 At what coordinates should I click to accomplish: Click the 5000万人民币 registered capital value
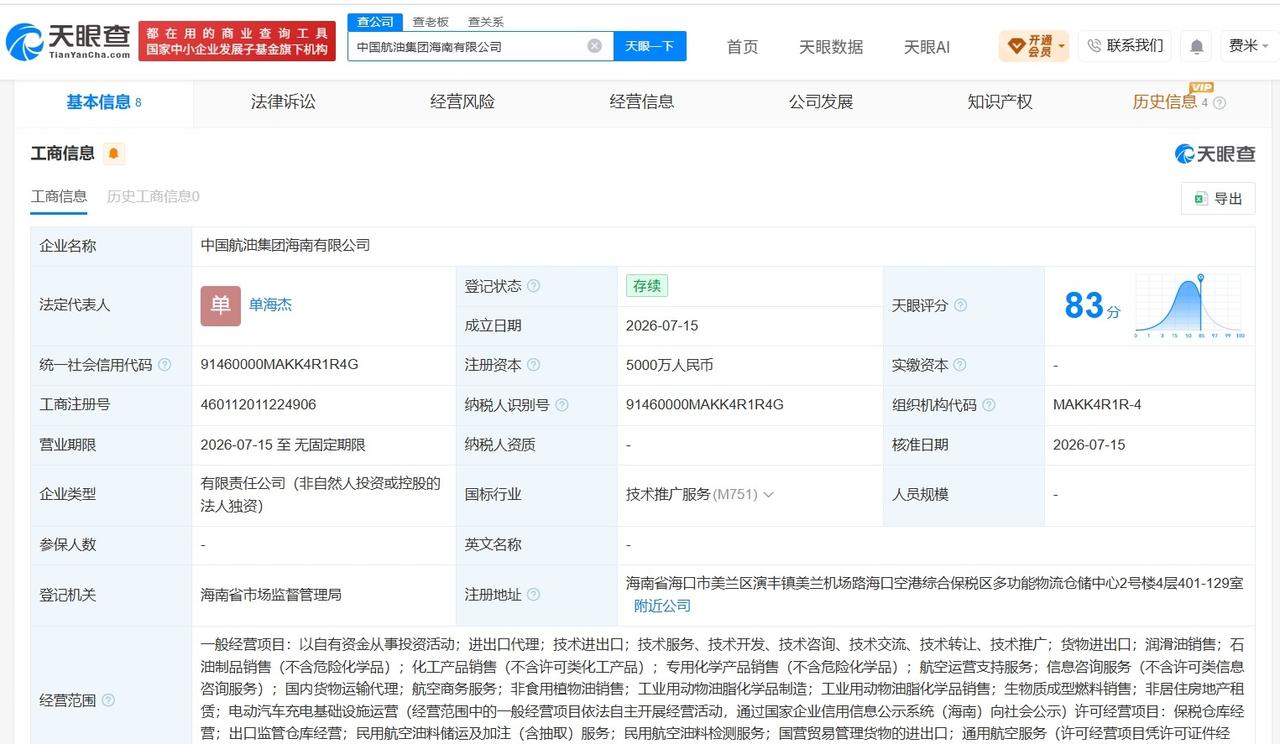tap(670, 365)
